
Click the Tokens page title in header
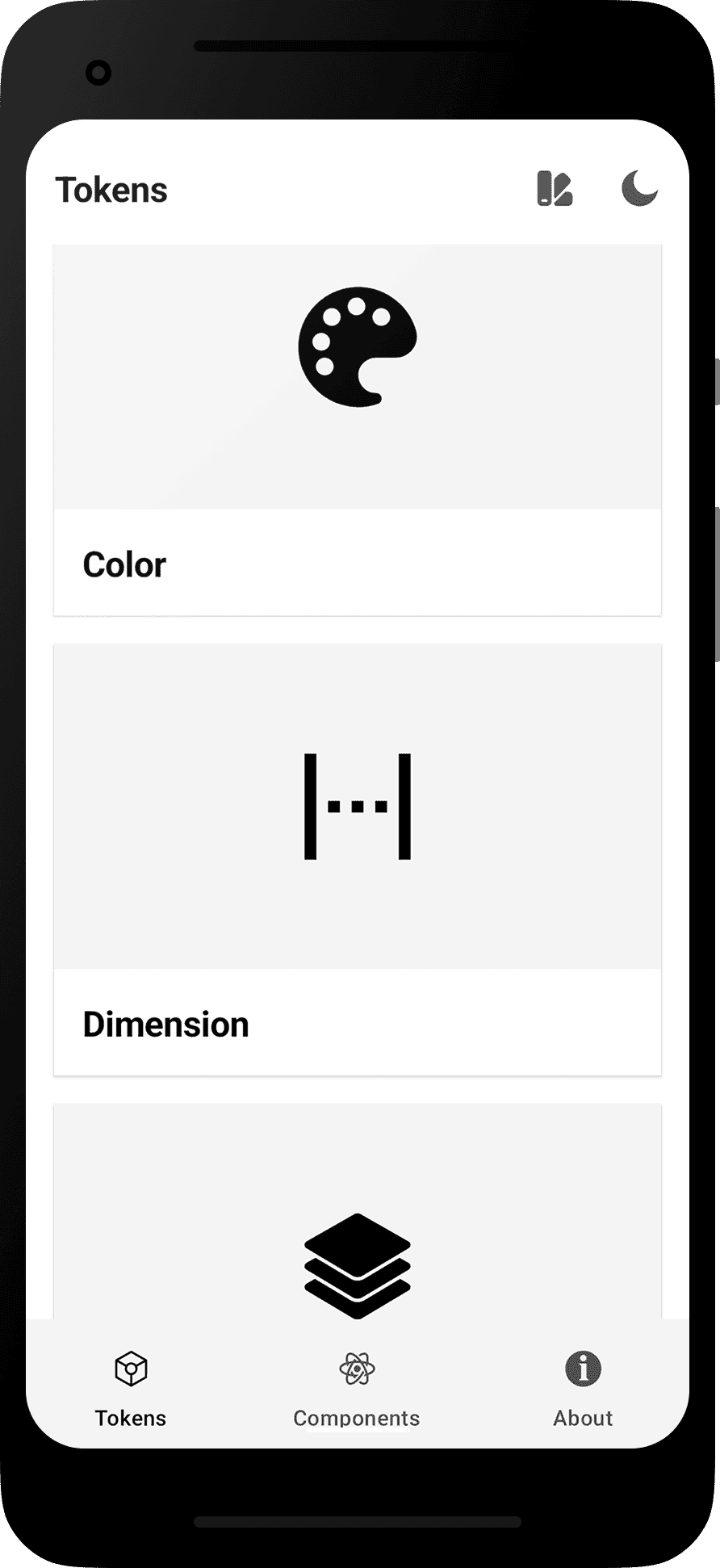click(x=111, y=191)
